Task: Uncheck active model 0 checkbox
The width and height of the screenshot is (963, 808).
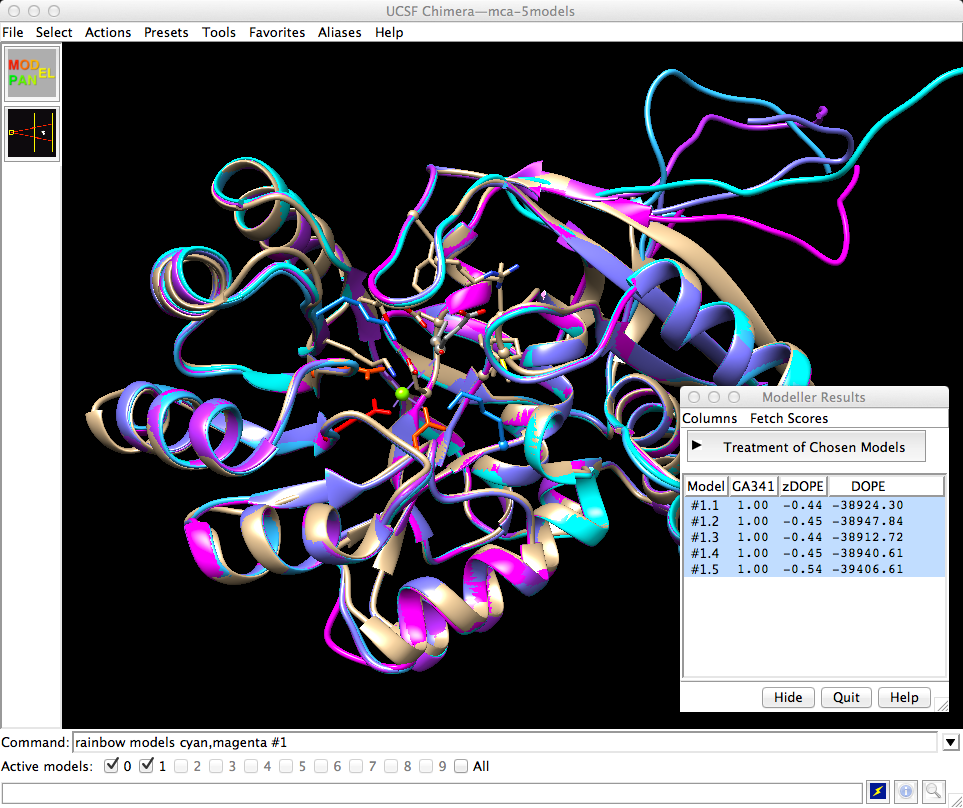Action: pos(111,767)
